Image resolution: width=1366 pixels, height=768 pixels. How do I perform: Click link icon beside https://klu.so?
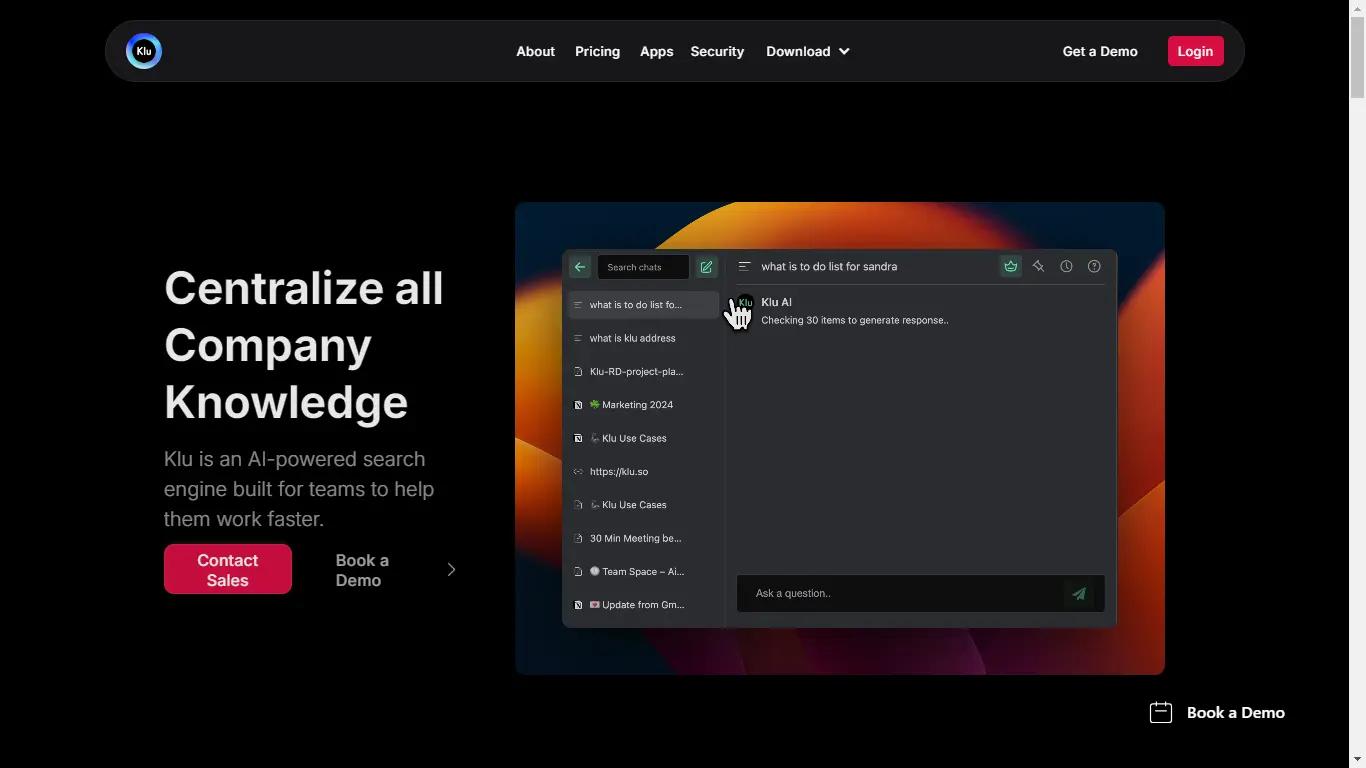pyautogui.click(x=578, y=472)
